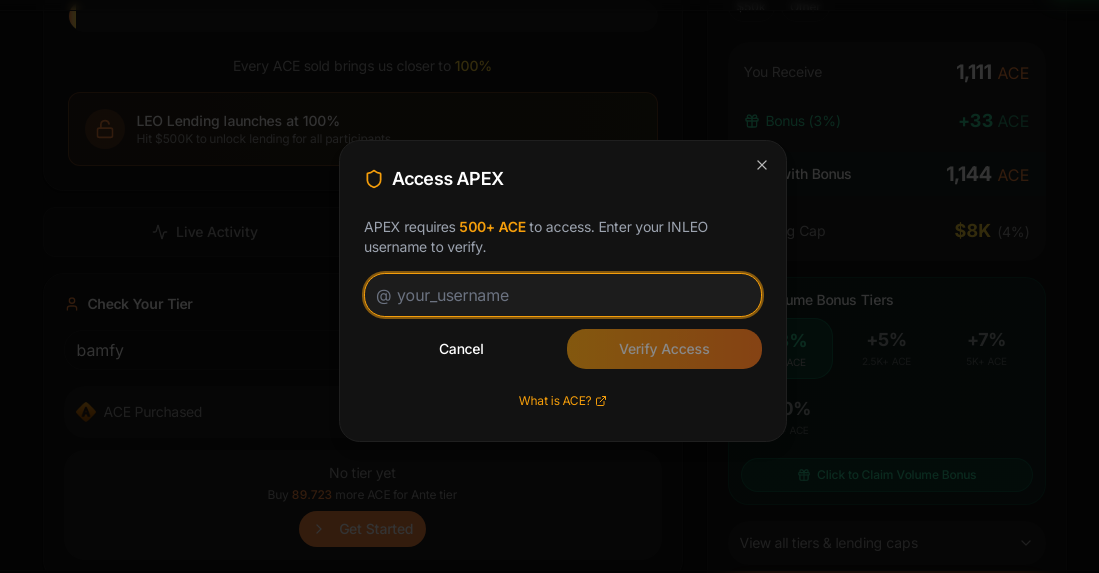Switch to the Live Activity tab
Image resolution: width=1099 pixels, height=573 pixels.
[206, 232]
